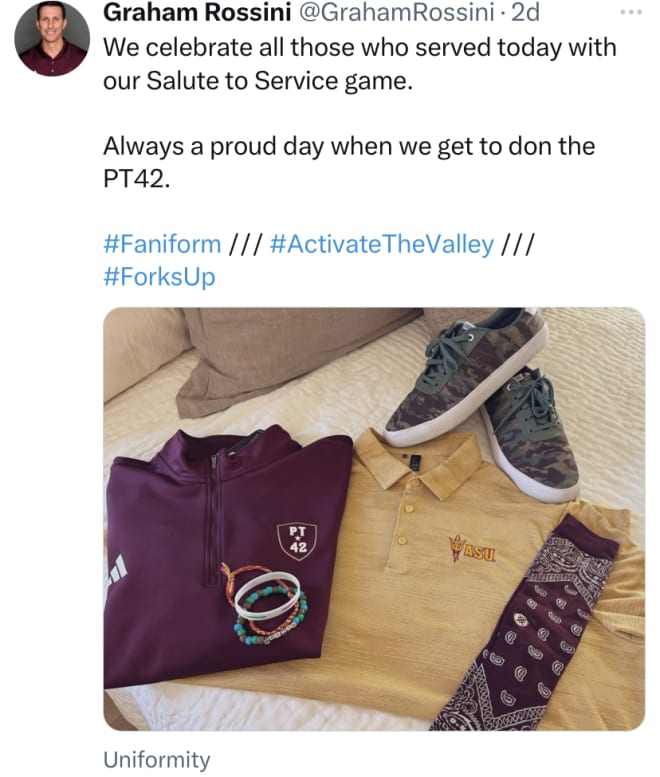Image resolution: width=660 pixels, height=777 pixels.
Task: Click the stacked bracelets in the photo
Action: tap(266, 602)
